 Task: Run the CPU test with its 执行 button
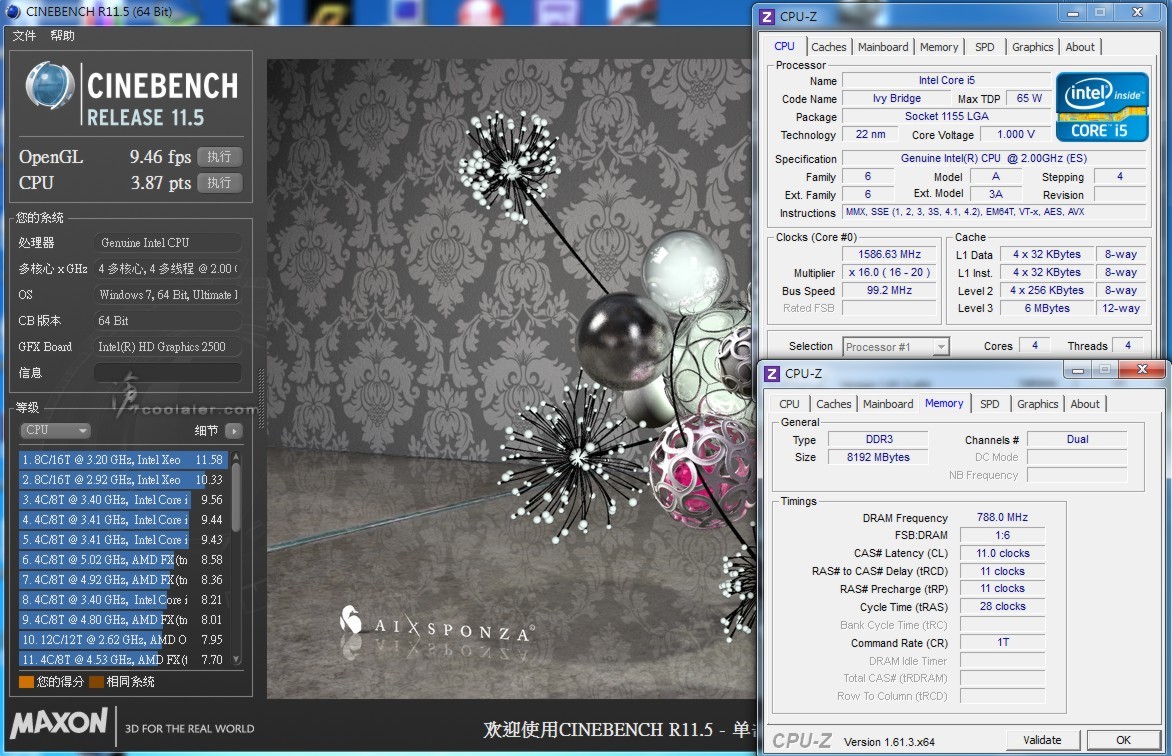pos(220,182)
